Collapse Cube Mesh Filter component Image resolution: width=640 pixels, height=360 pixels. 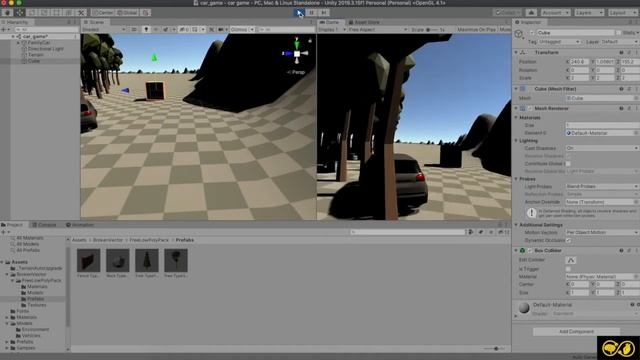(516, 89)
